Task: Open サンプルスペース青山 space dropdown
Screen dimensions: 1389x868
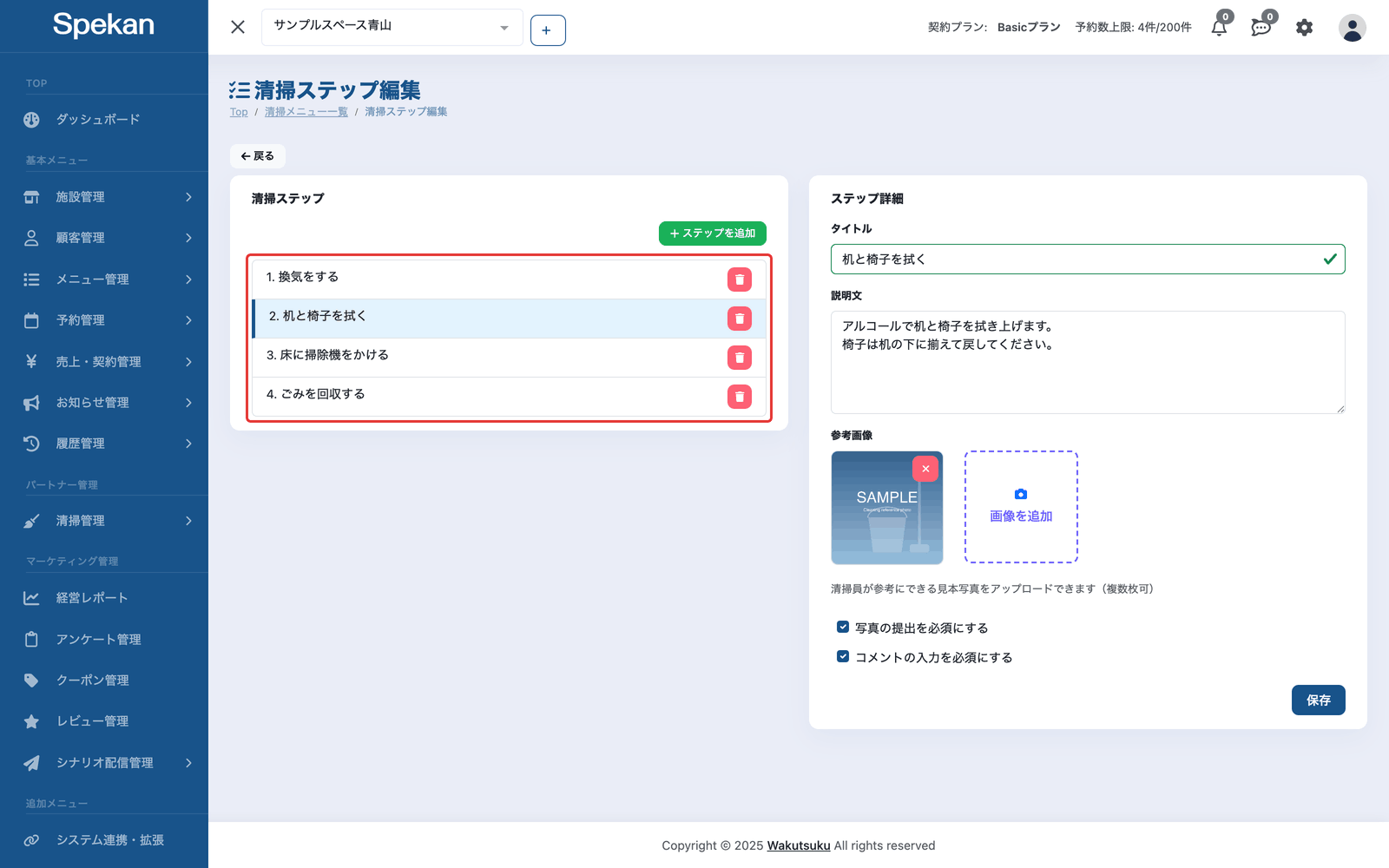Action: 392,27
